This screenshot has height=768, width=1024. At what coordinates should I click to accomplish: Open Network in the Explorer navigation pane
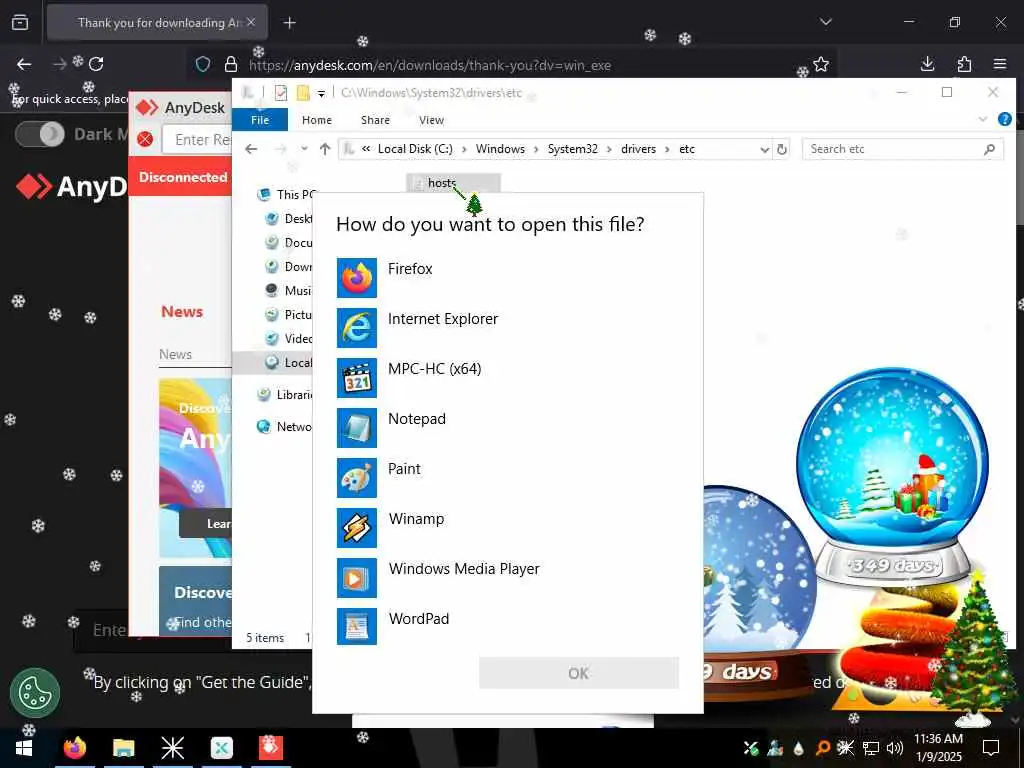286,426
